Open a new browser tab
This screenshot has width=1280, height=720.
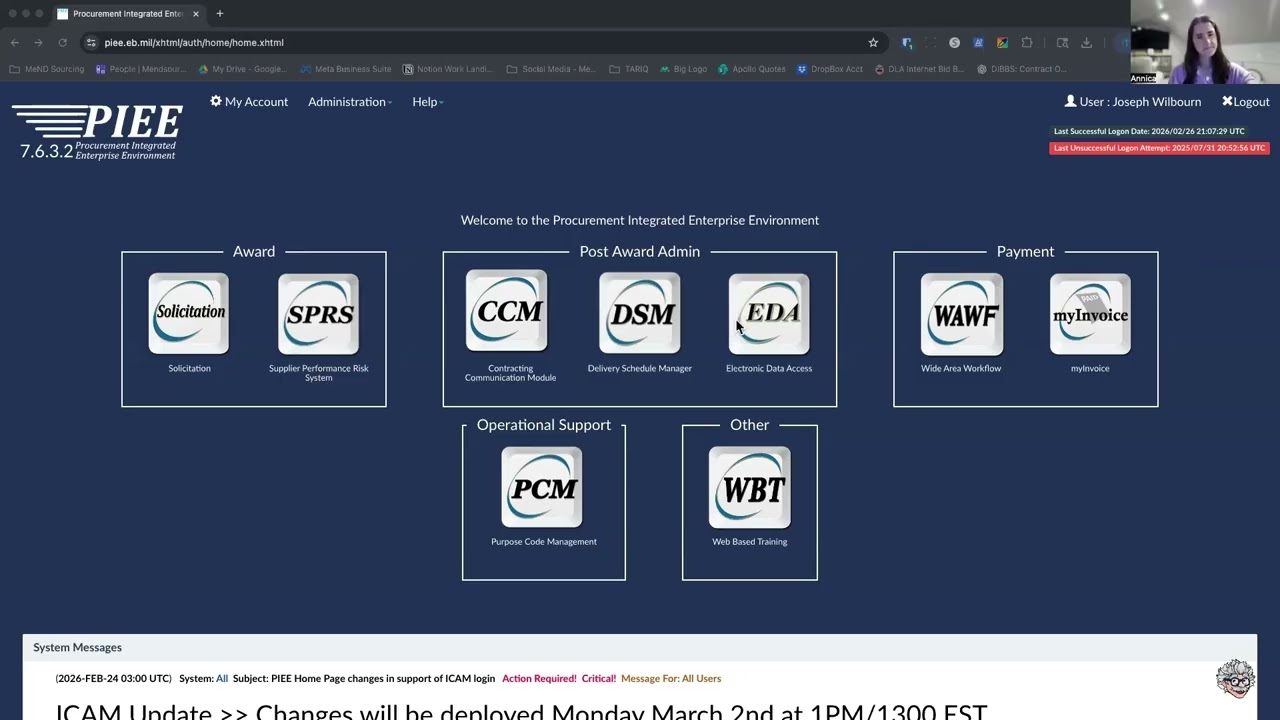[x=220, y=14]
